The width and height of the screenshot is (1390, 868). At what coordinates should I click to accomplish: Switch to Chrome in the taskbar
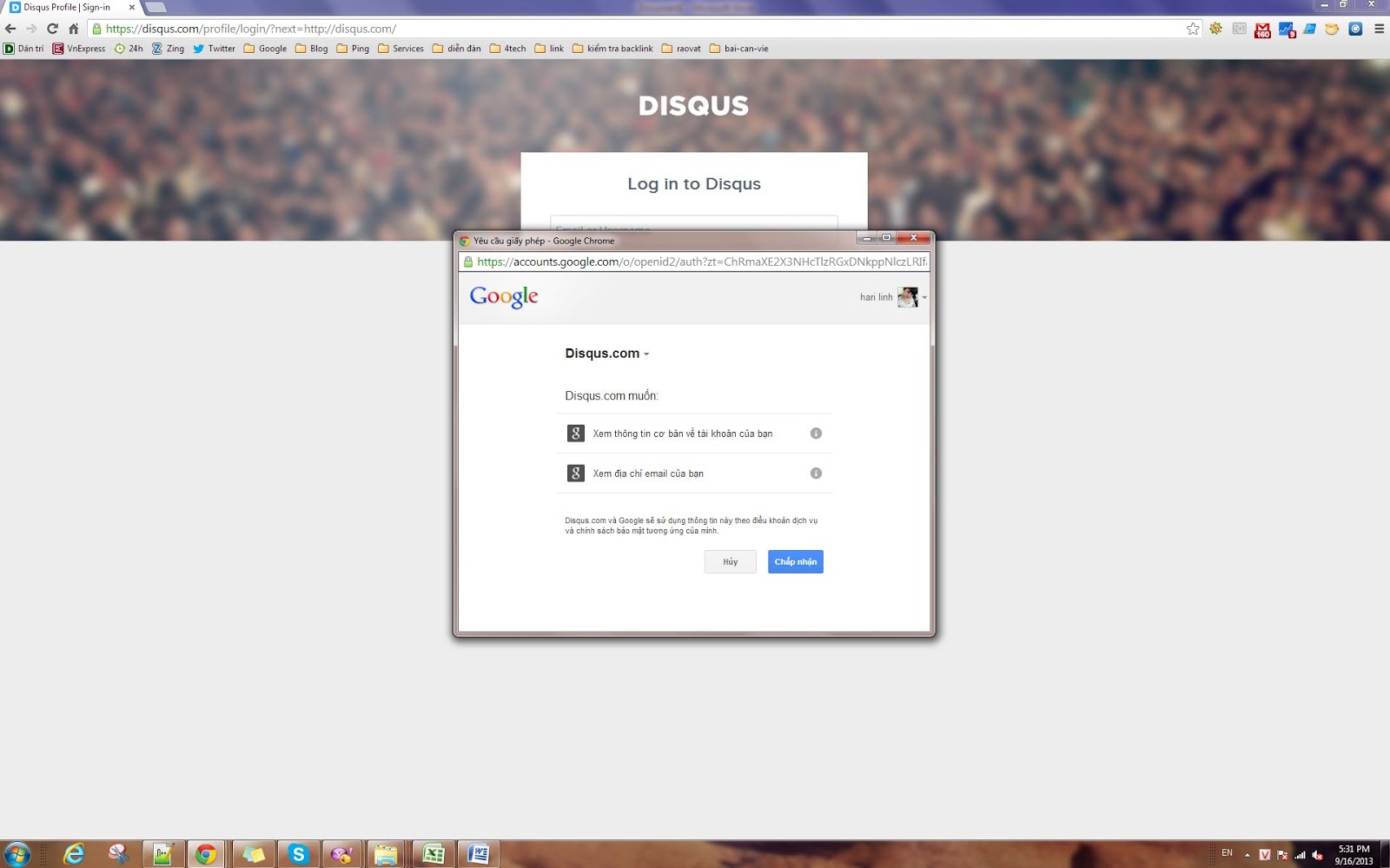point(207,855)
